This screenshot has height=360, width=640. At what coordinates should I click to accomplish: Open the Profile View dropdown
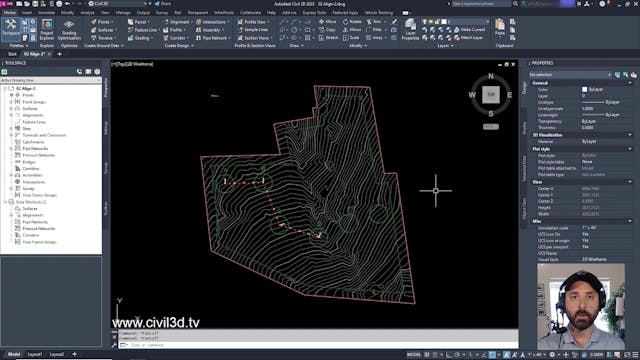[253, 22]
